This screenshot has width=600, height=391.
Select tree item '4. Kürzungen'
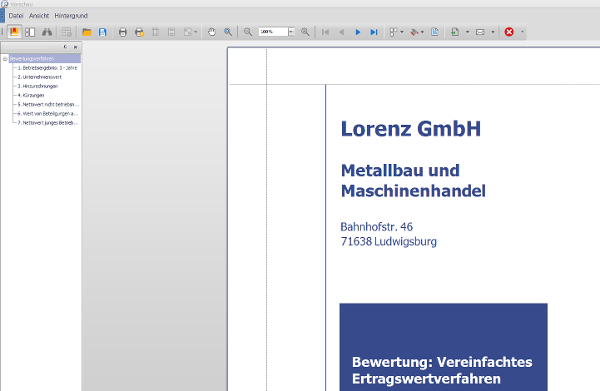(31, 96)
